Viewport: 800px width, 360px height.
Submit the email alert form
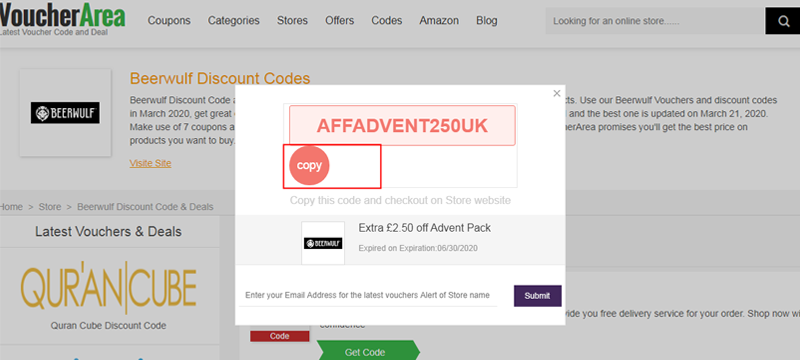[537, 296]
